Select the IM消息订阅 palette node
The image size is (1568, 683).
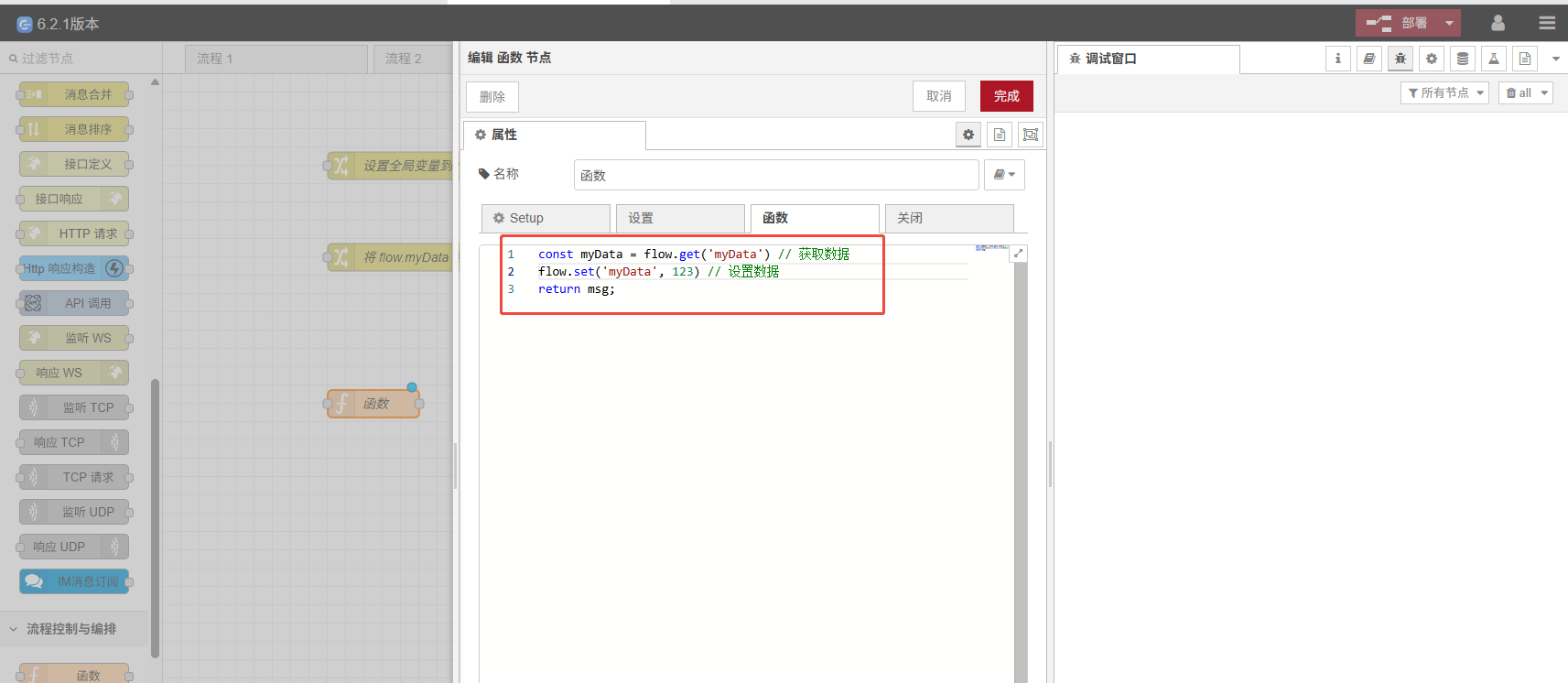click(x=74, y=581)
